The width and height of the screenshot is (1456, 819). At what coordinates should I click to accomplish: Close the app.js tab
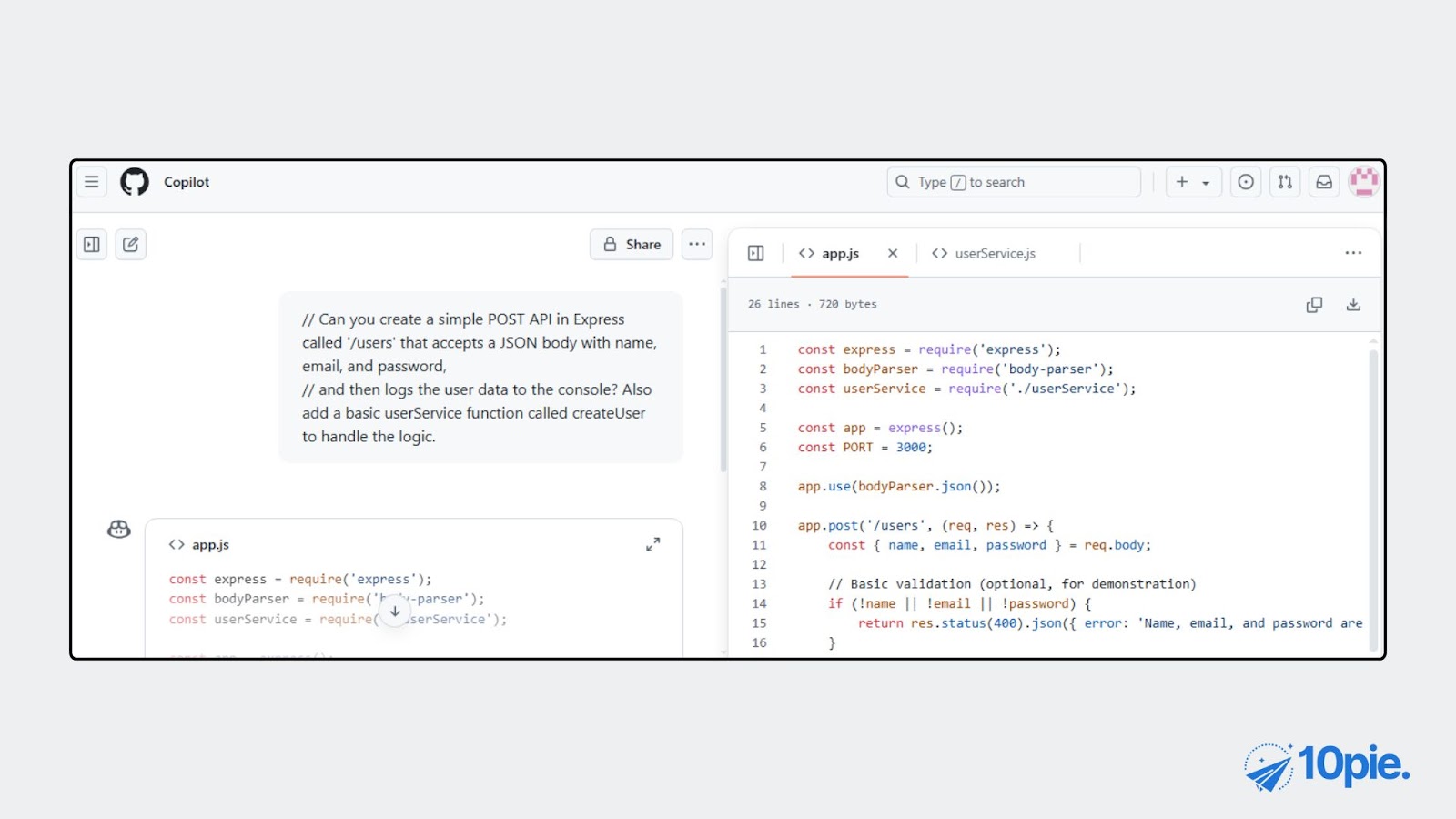(893, 253)
